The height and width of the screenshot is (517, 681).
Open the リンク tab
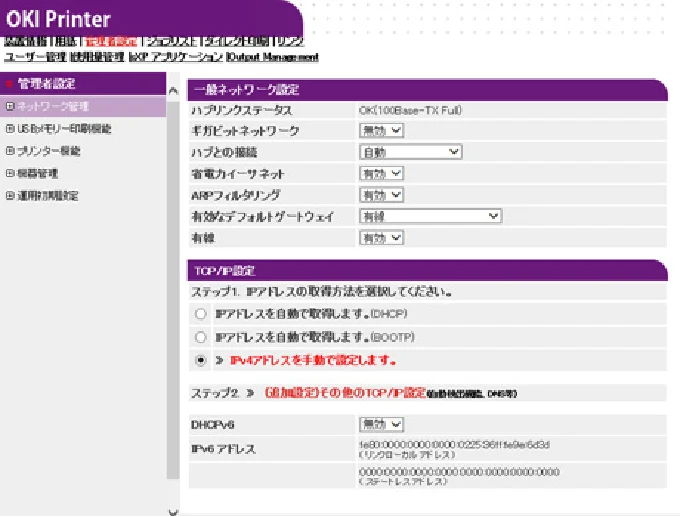[x=291, y=42]
